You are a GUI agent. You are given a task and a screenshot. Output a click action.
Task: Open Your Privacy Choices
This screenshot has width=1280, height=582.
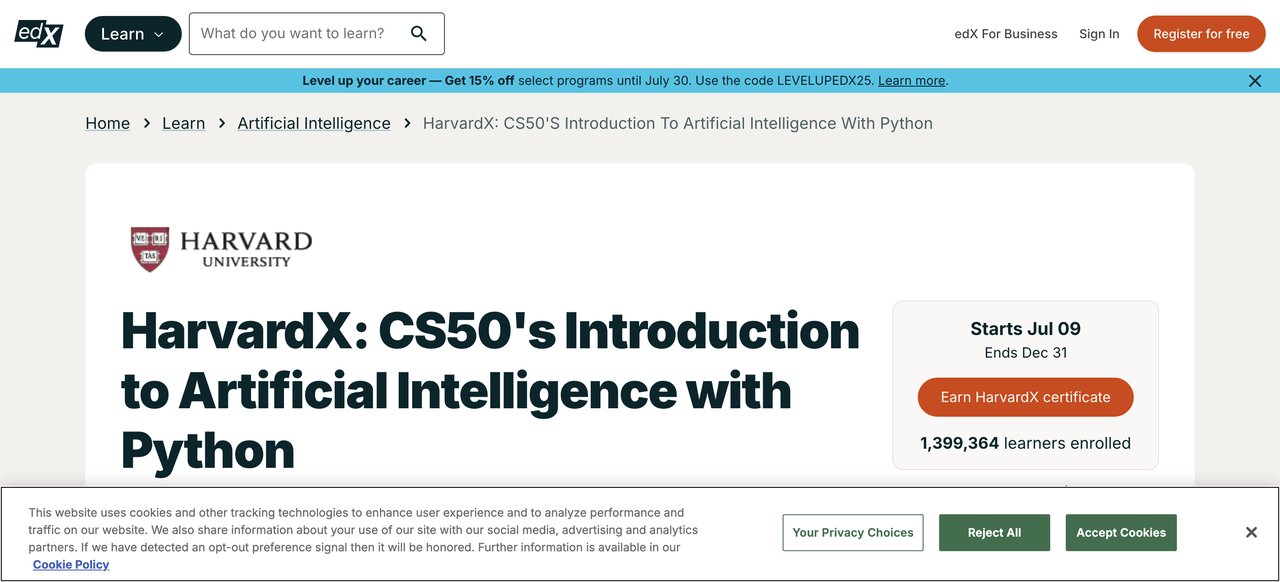[853, 533]
